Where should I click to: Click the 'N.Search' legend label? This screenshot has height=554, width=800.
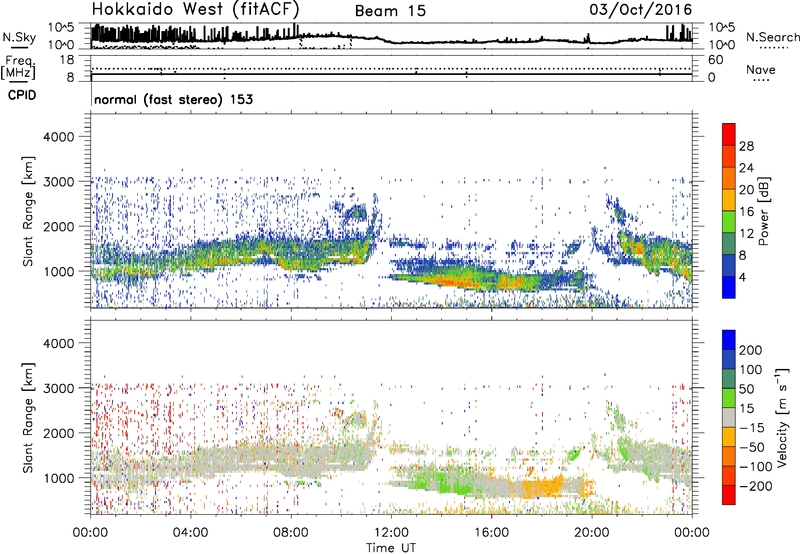[x=773, y=37]
